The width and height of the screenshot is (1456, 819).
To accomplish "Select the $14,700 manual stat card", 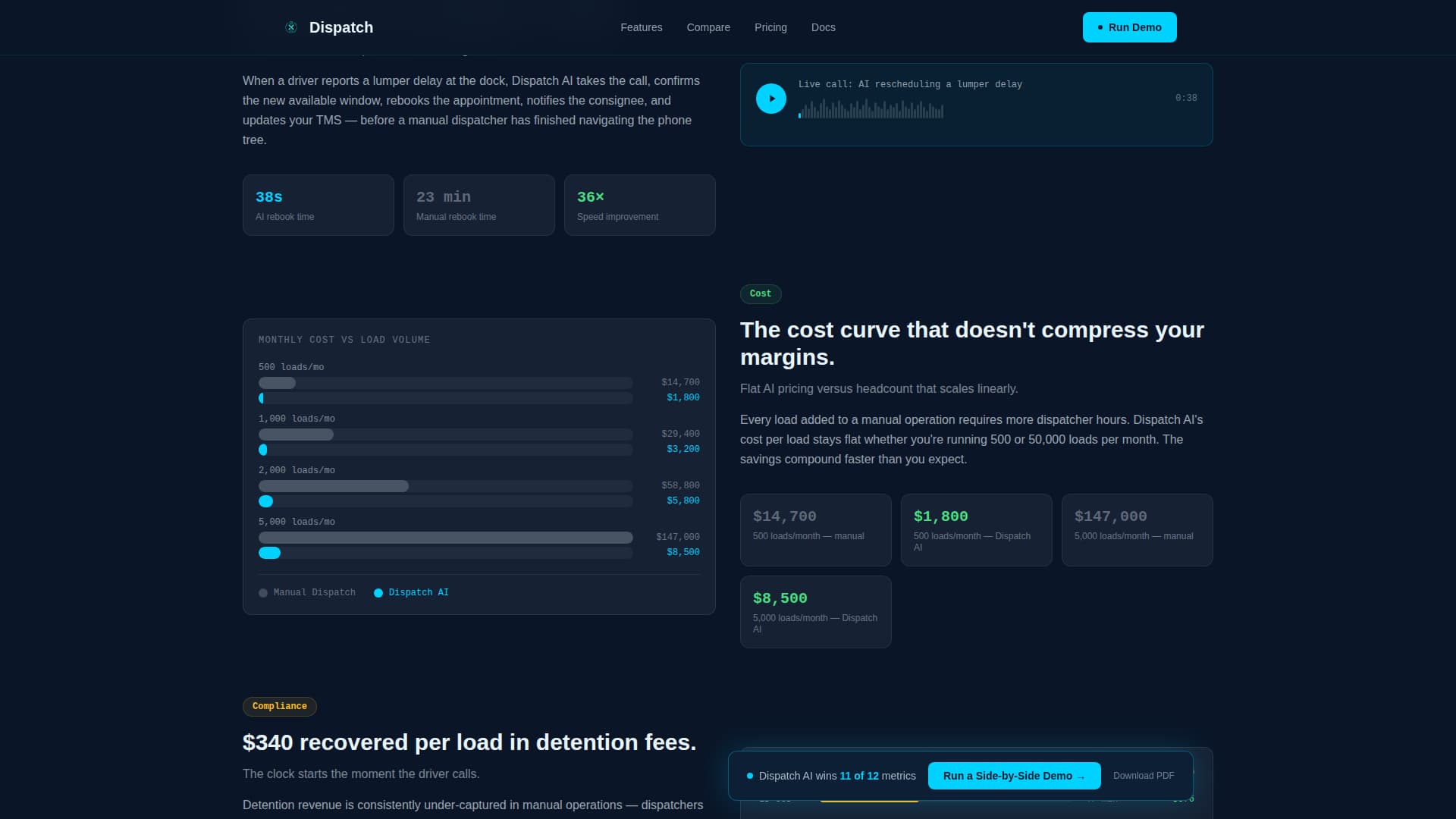I will coord(816,530).
